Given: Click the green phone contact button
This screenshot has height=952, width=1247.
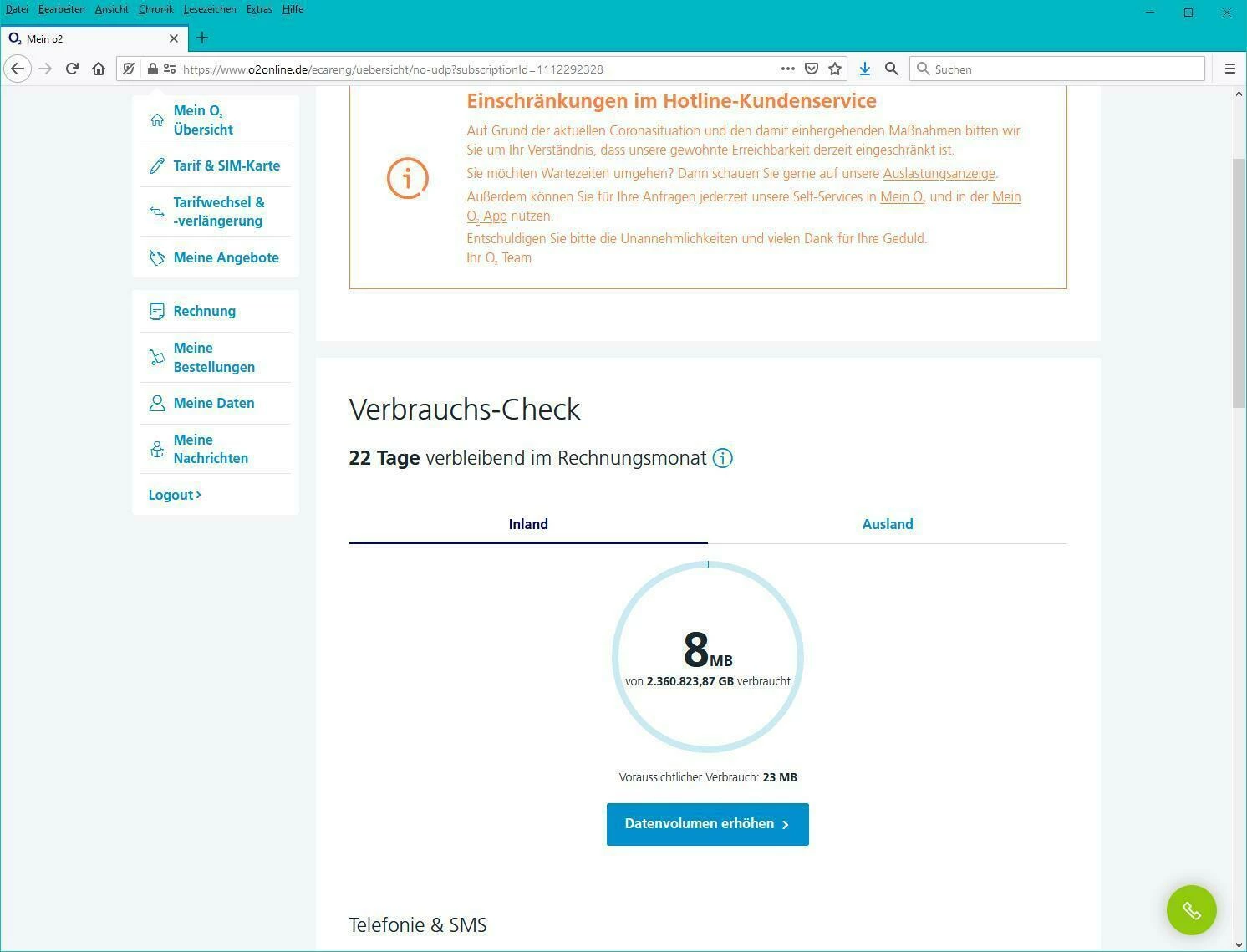Looking at the screenshot, I should pyautogui.click(x=1192, y=910).
